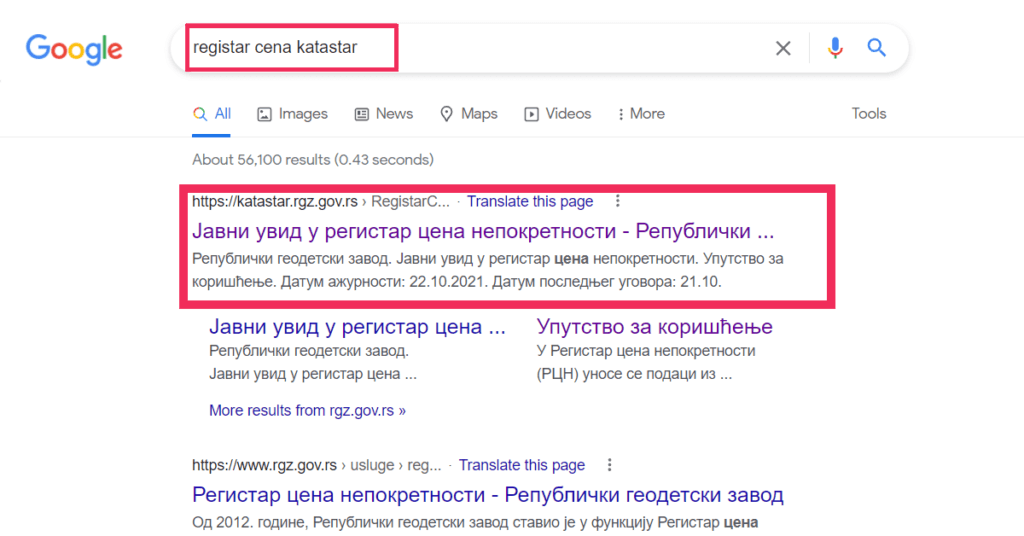This screenshot has width=1024, height=536.
Task: Open the 'Упутство за коришћење' sitelink
Action: tap(654, 326)
